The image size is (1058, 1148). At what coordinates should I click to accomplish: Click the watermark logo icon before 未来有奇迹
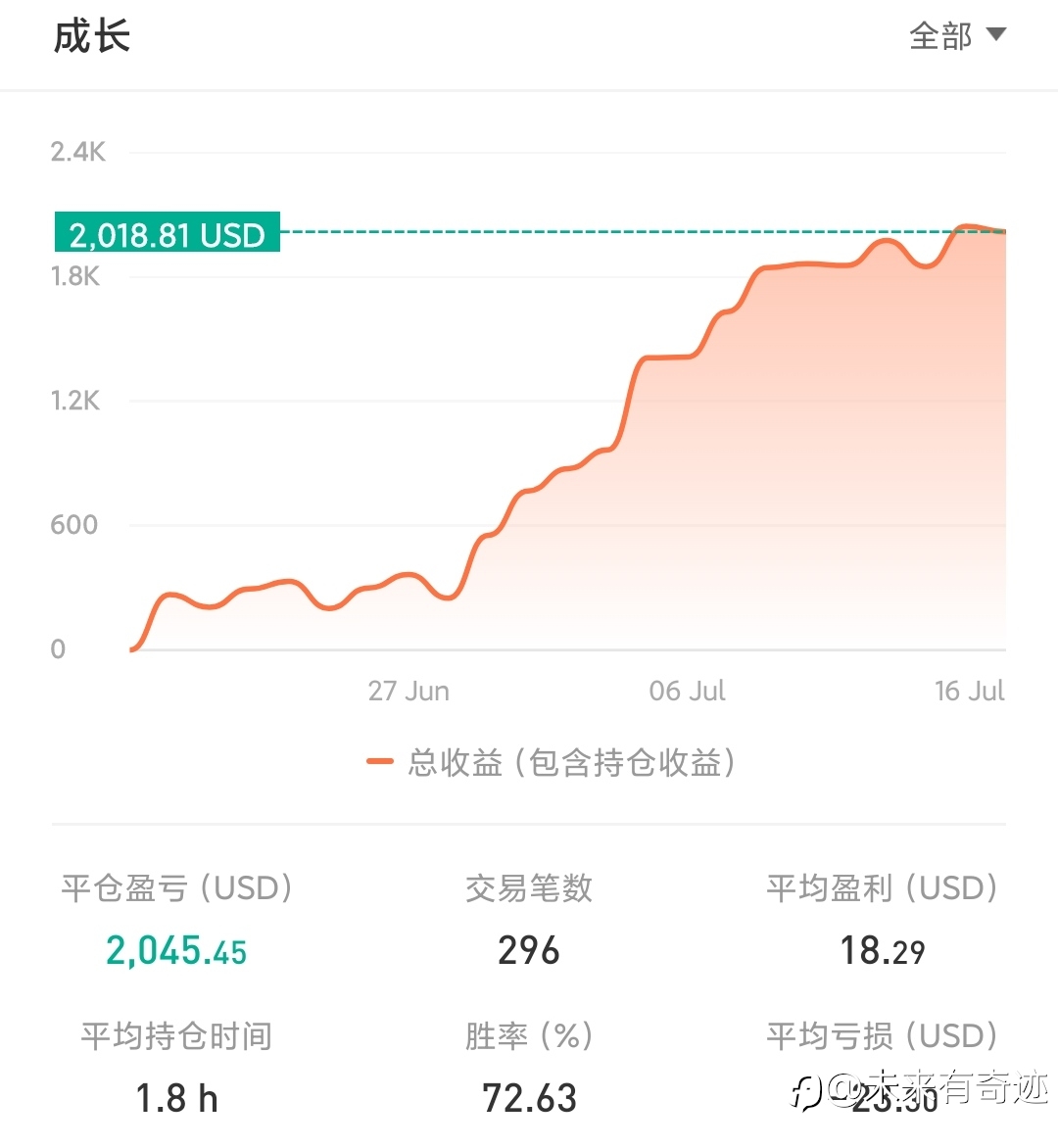point(806,1091)
